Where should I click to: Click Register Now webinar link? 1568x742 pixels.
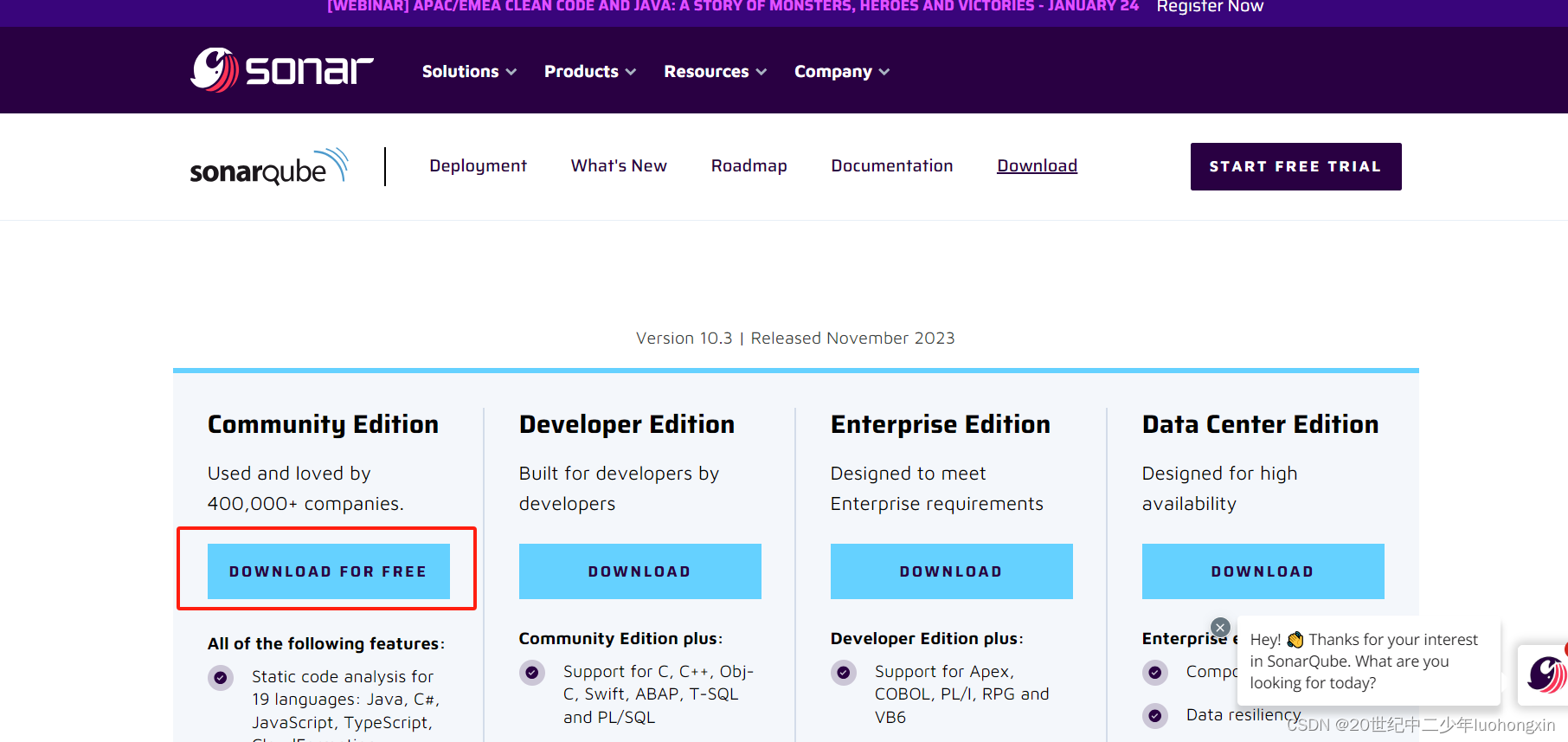pos(1210,7)
